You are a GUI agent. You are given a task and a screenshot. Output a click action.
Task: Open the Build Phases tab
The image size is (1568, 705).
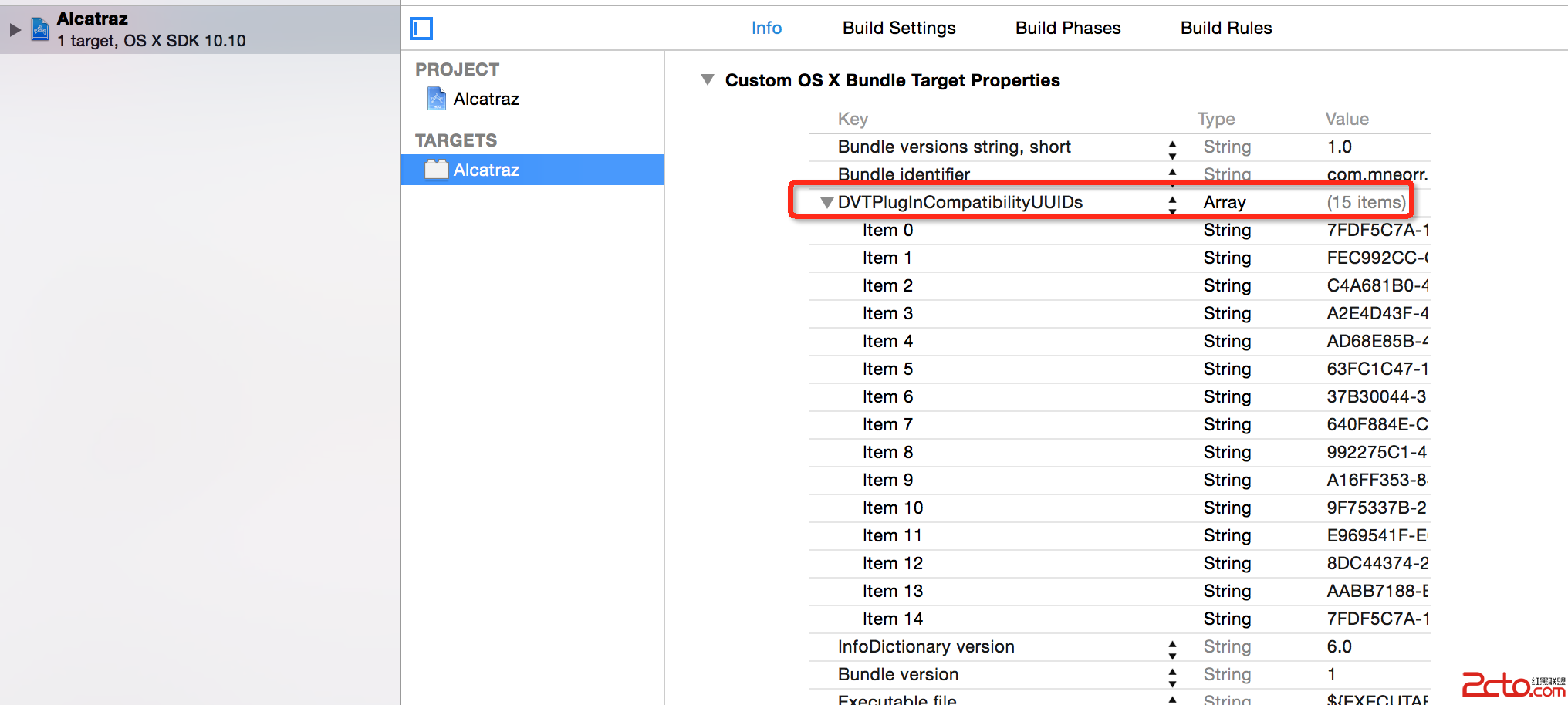[1068, 28]
